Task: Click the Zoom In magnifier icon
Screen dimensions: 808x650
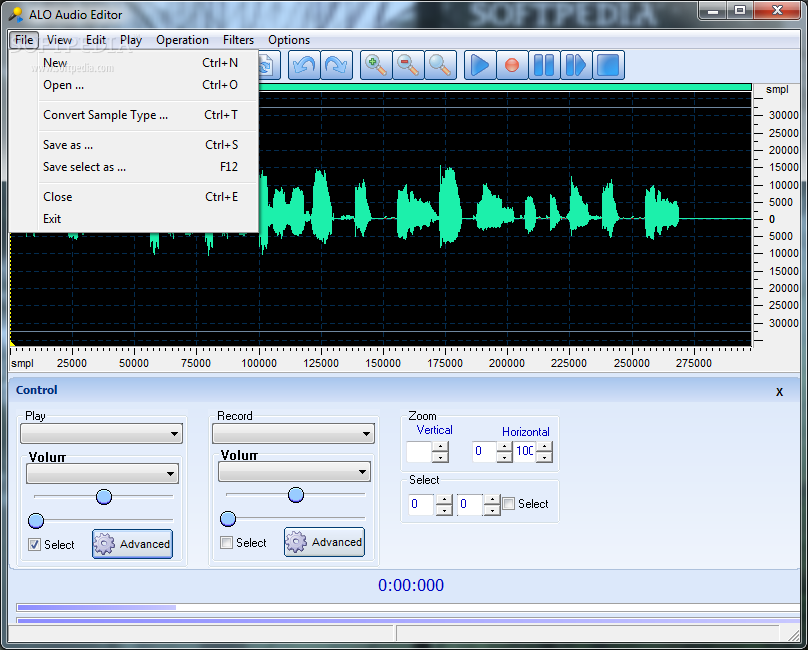Action: click(376, 66)
